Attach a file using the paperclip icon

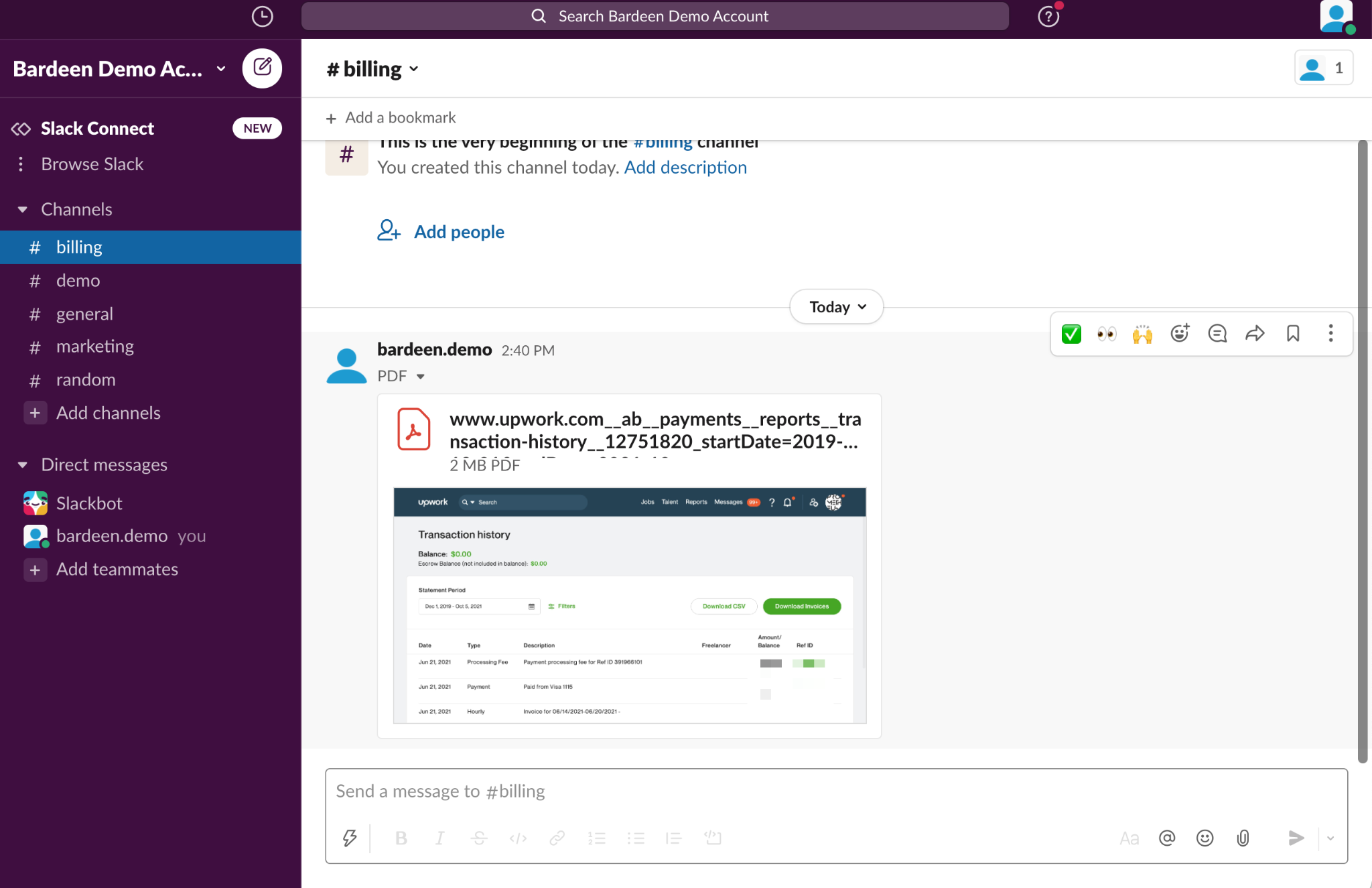click(x=1243, y=838)
